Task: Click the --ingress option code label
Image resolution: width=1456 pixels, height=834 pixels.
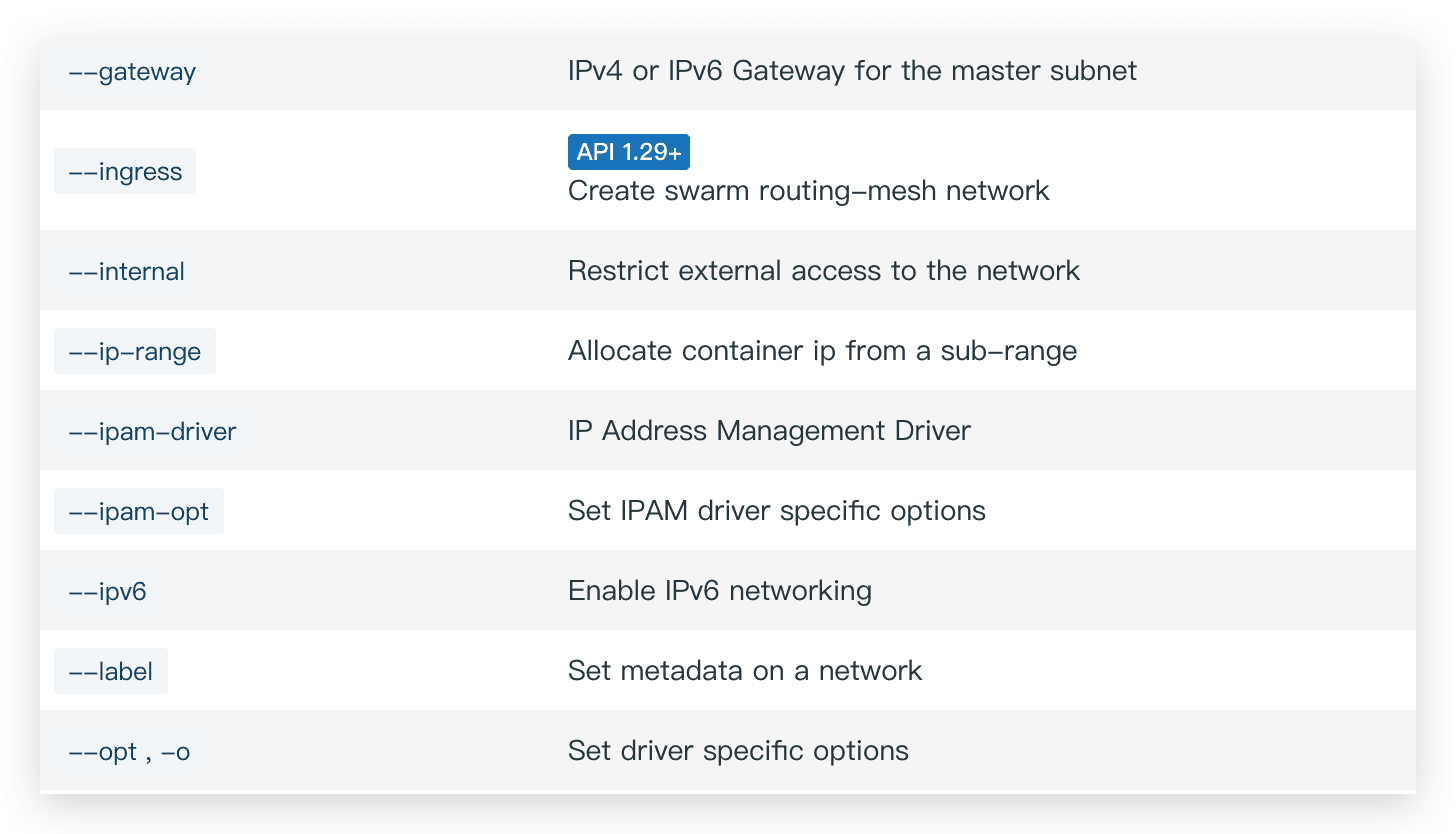Action: tap(125, 172)
